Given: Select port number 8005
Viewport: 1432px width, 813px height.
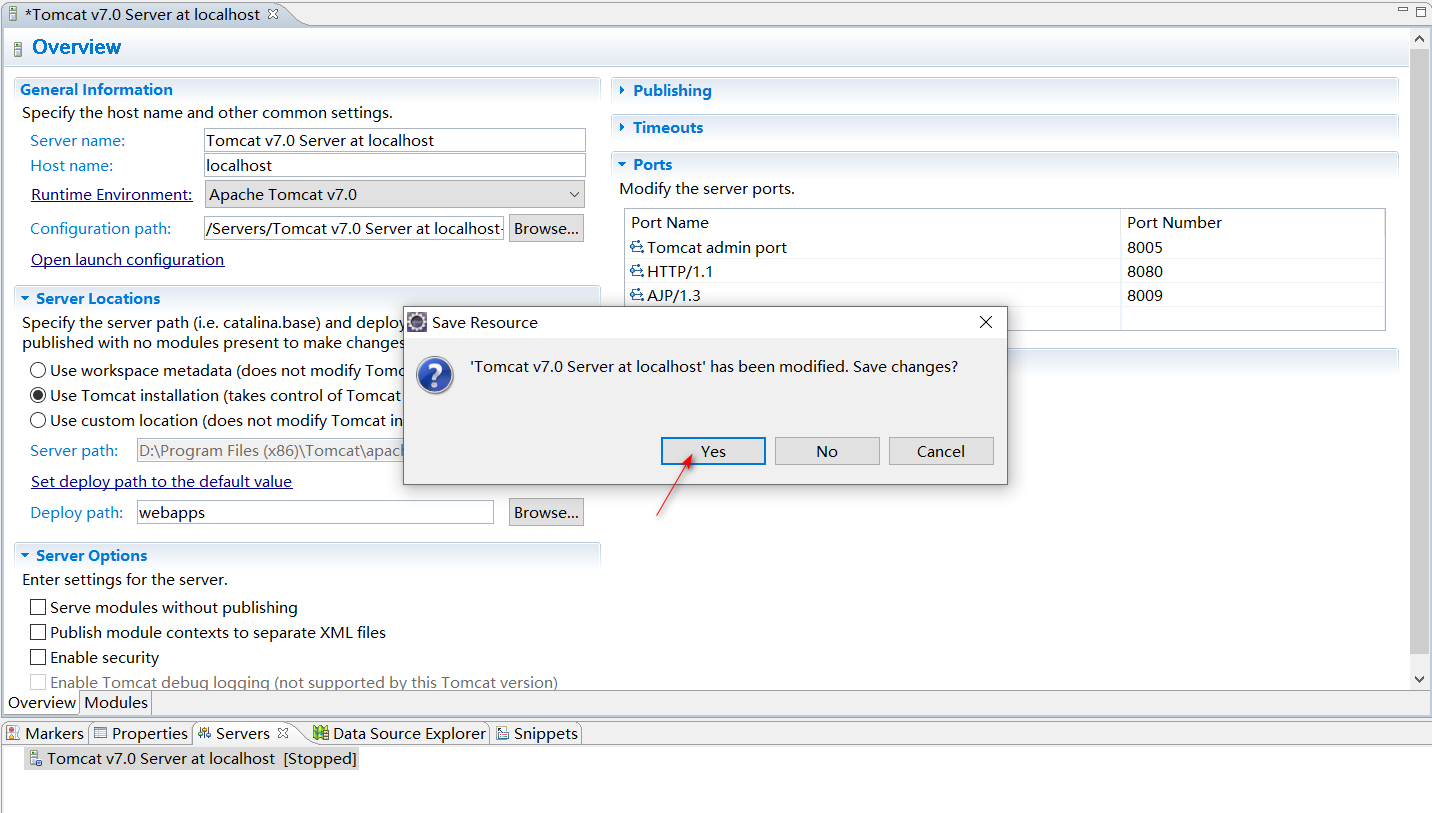Looking at the screenshot, I should [x=1145, y=247].
